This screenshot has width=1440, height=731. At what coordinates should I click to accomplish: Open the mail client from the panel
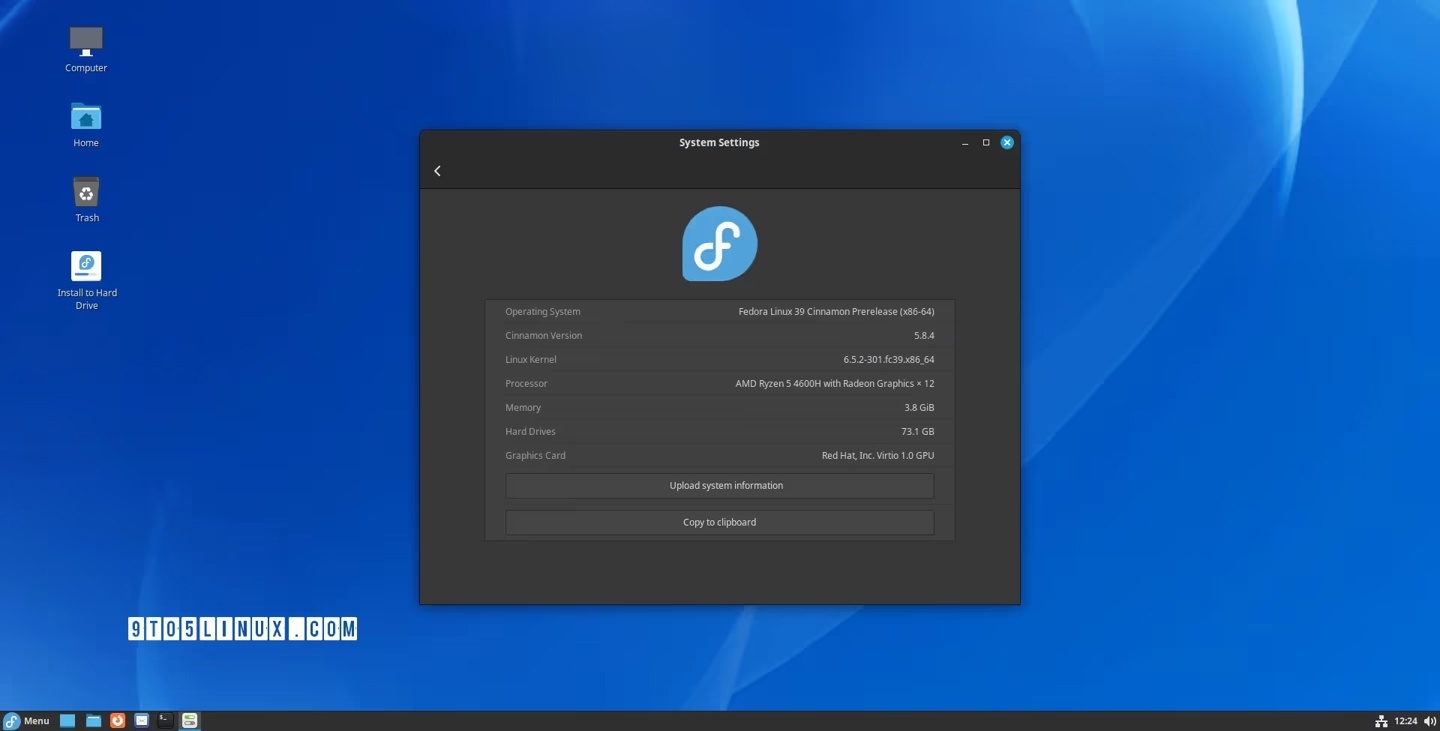[141, 720]
